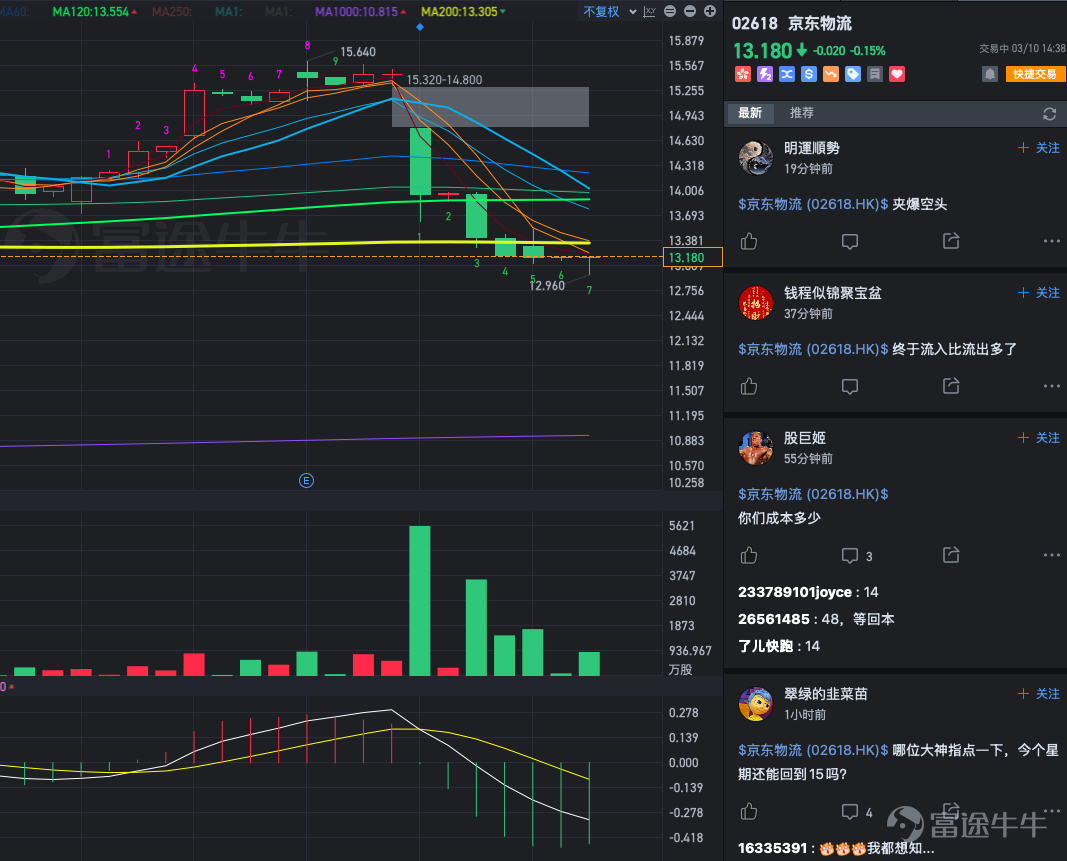Follow user 明運順勢
This screenshot has width=1067, height=861.
click(1039, 148)
